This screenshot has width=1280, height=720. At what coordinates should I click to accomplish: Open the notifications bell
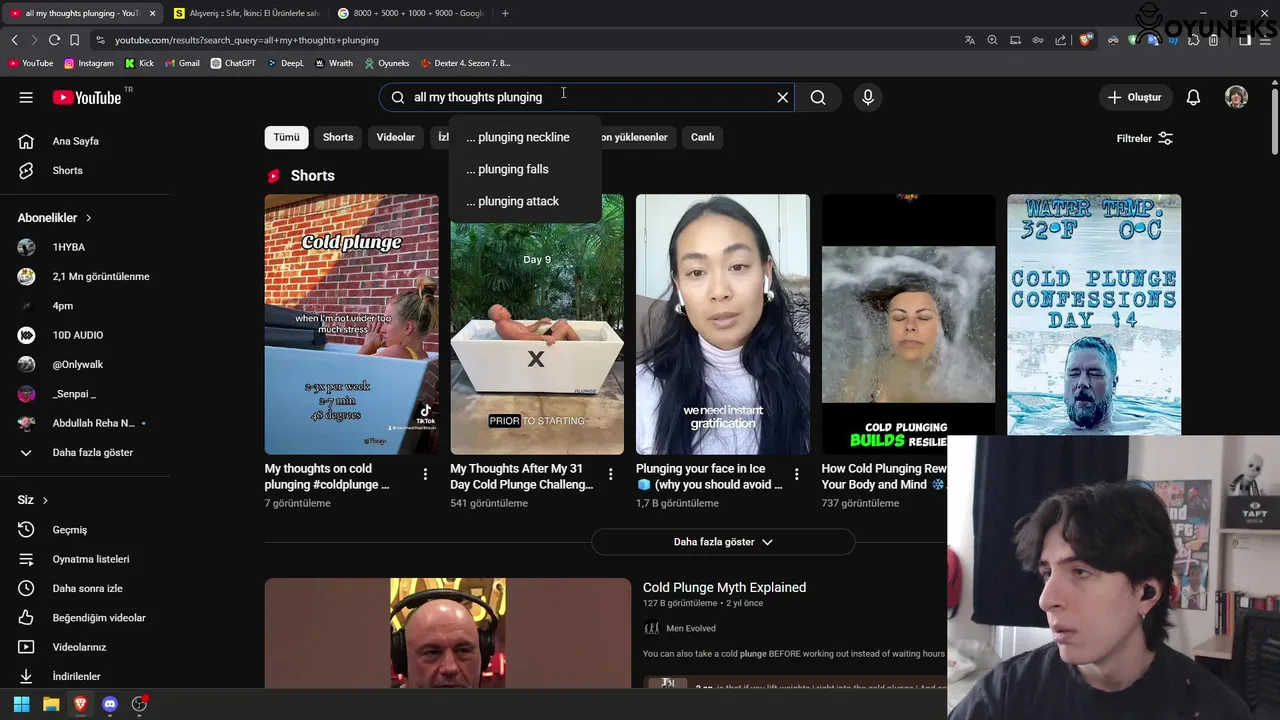(1193, 97)
